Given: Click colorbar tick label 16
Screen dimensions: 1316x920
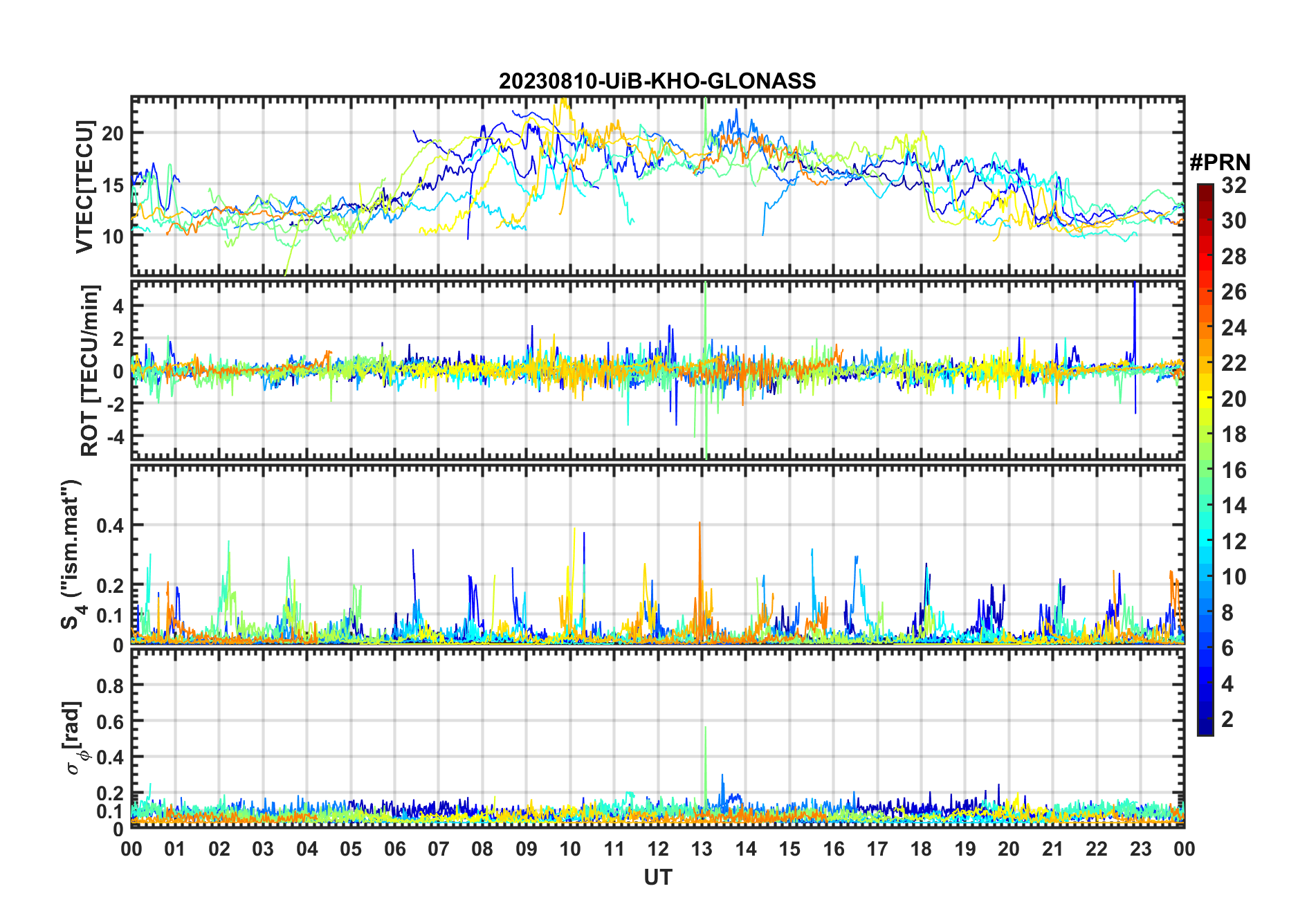Looking at the screenshot, I should point(1234,470).
